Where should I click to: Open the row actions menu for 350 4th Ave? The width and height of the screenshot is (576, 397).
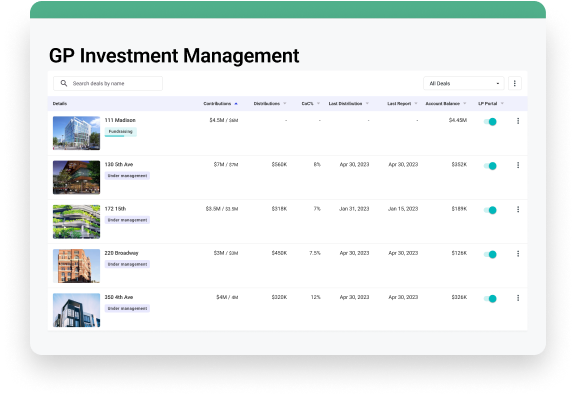tap(518, 298)
